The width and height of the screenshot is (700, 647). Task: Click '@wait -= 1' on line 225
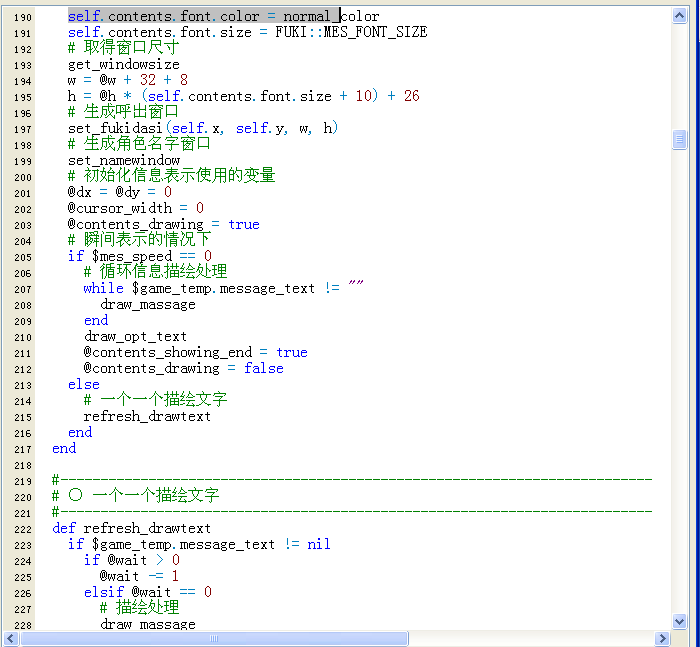point(139,576)
